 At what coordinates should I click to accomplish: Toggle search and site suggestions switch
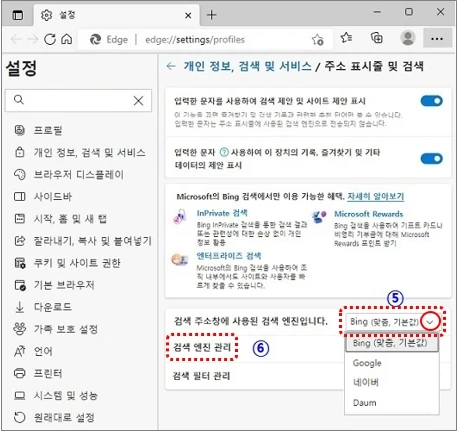431,101
